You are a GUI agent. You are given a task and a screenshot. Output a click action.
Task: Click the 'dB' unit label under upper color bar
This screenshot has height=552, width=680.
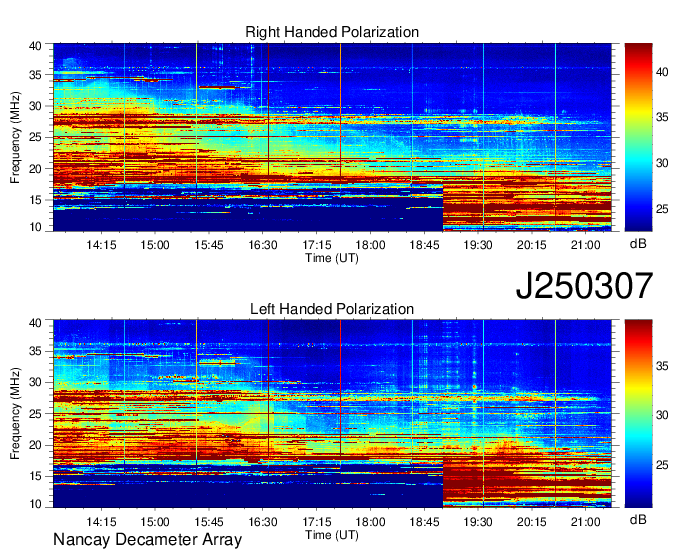pos(638,244)
